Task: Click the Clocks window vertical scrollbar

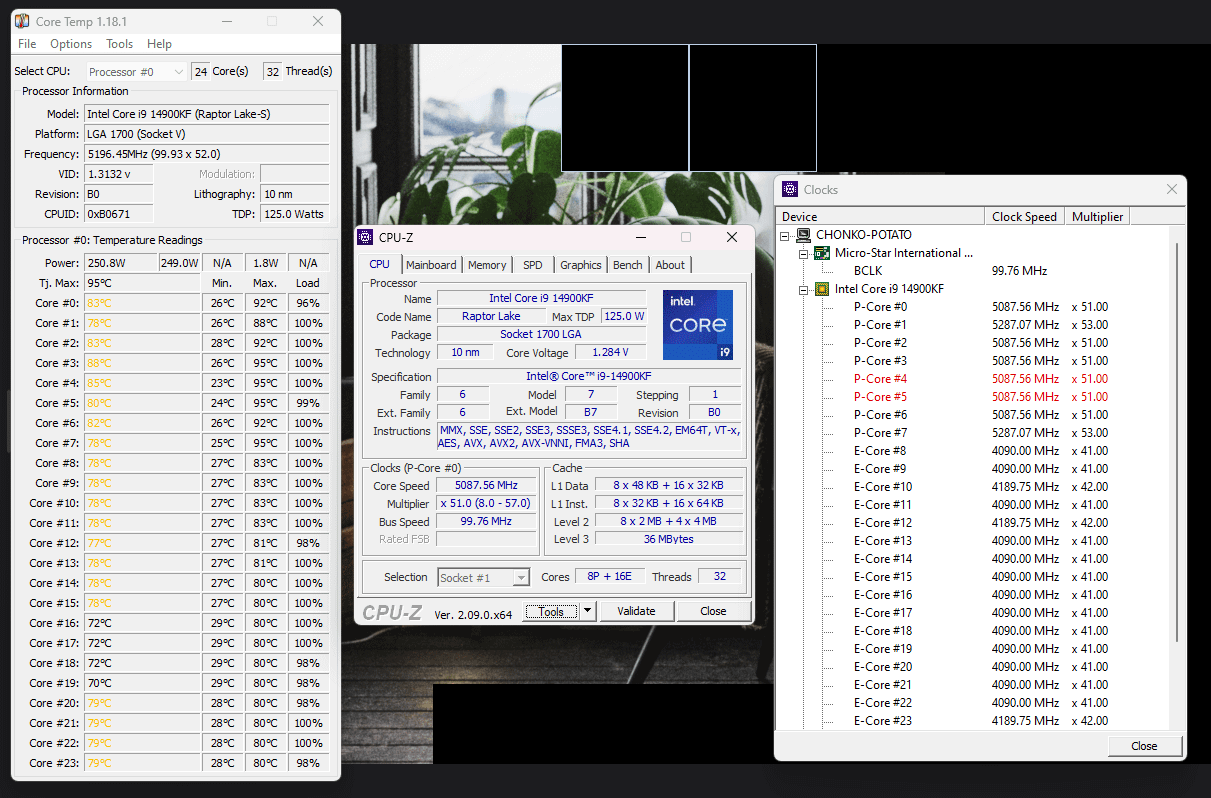Action: 1179,440
